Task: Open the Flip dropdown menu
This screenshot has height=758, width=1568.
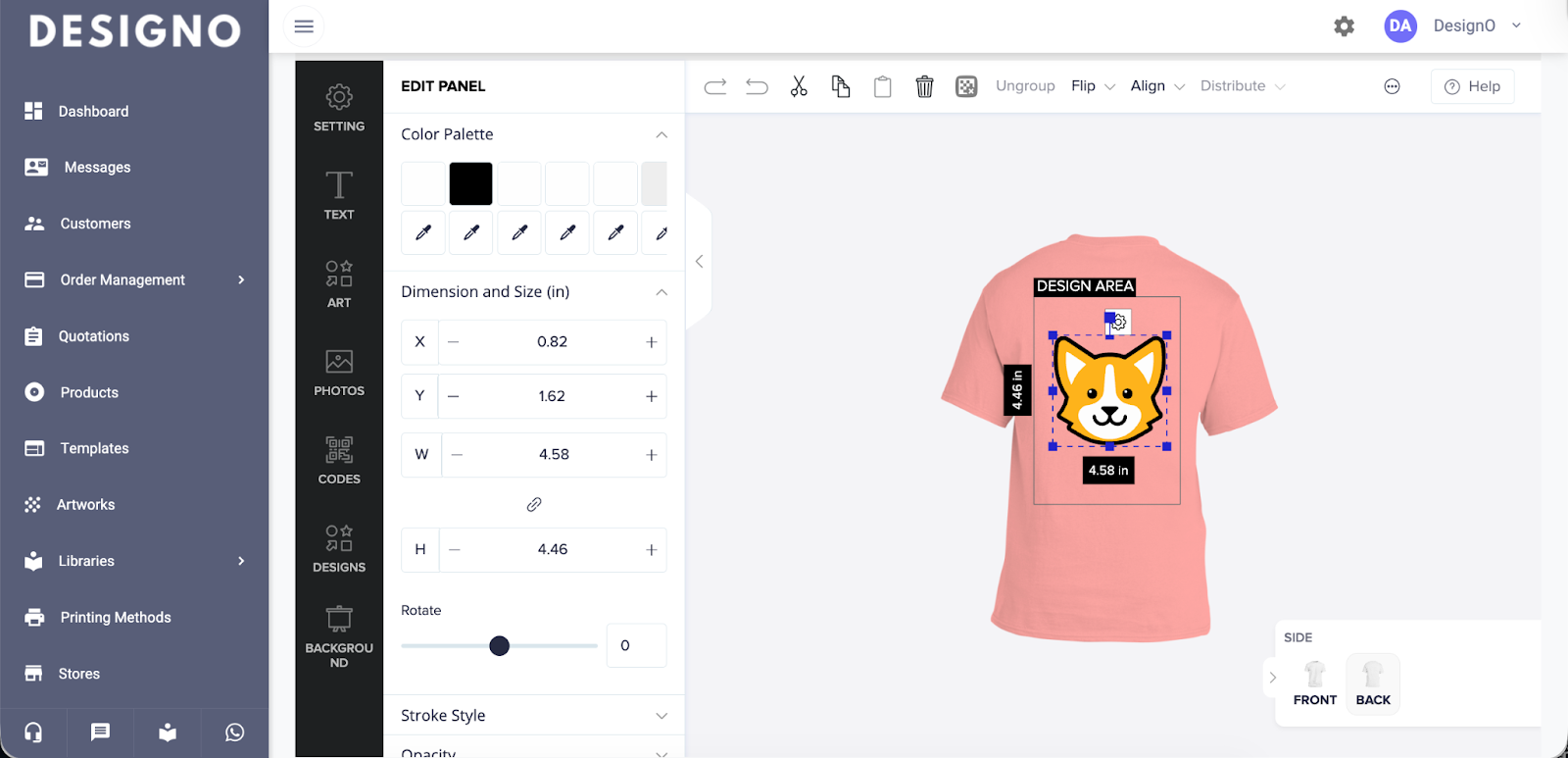Action: point(1093,86)
